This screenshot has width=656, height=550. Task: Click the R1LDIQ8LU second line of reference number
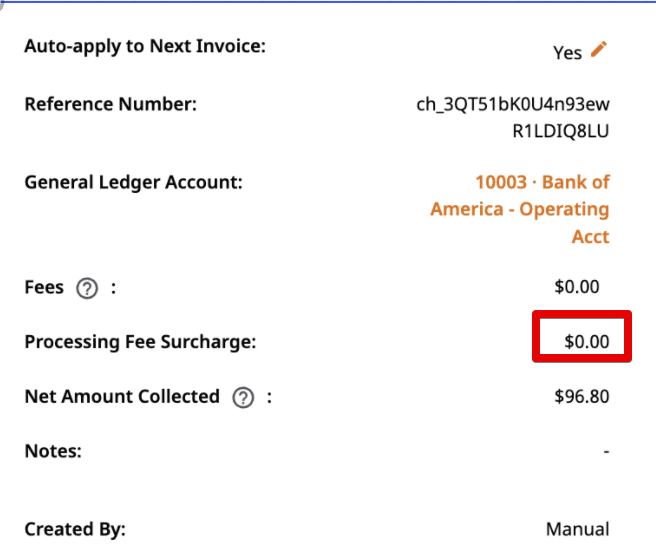pos(561,131)
